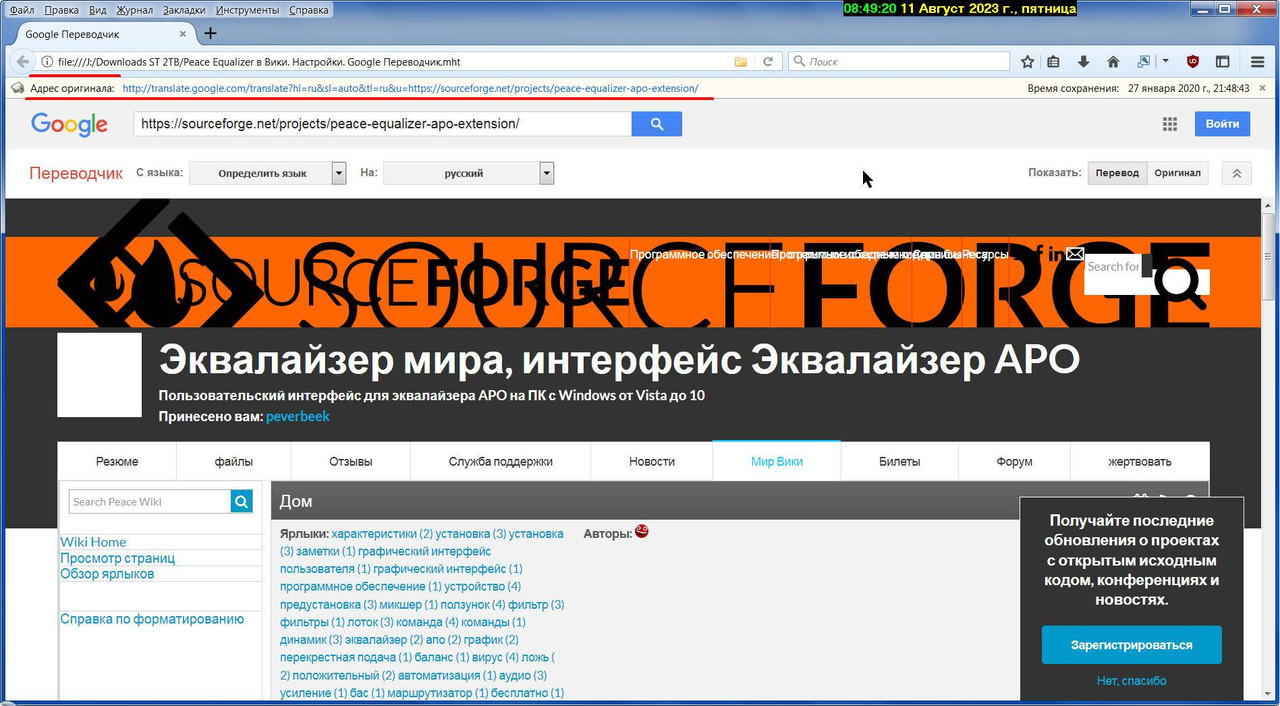Image resolution: width=1280 pixels, height=706 pixels.
Task: Open Просмотр страниц sidebar link
Action: point(117,558)
